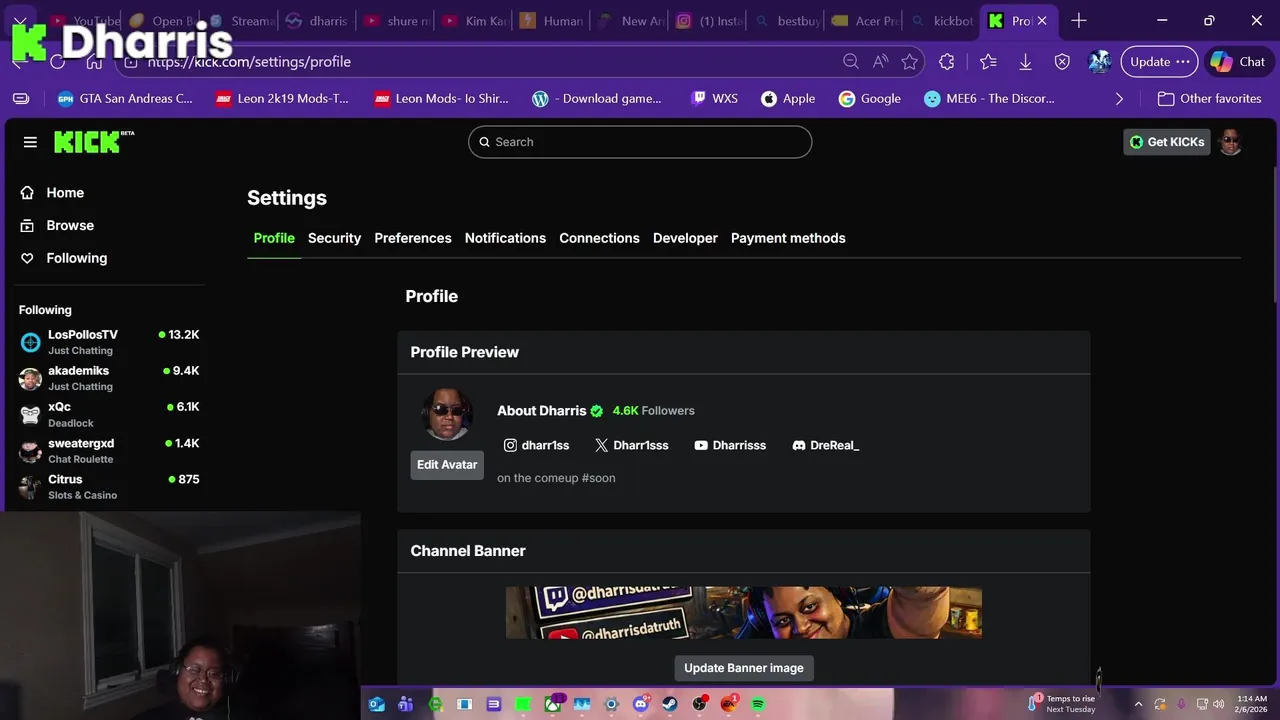Open the Favorites list icon
Viewport: 1280px width, 720px height.
tap(988, 62)
